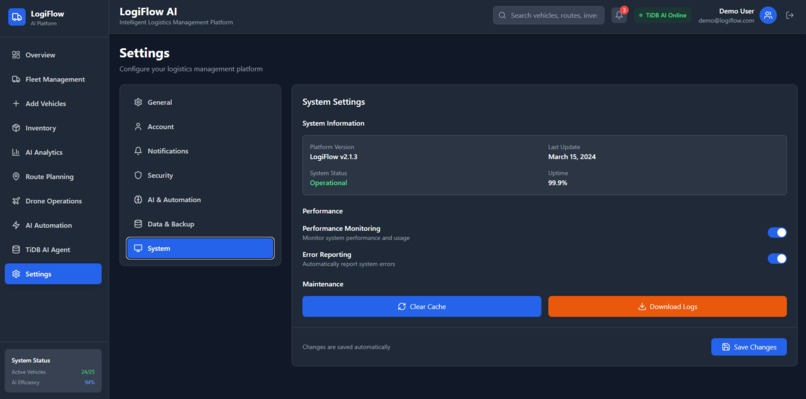Click the Overview grid icon
Screen dimensions: 806x399
[x=16, y=55]
